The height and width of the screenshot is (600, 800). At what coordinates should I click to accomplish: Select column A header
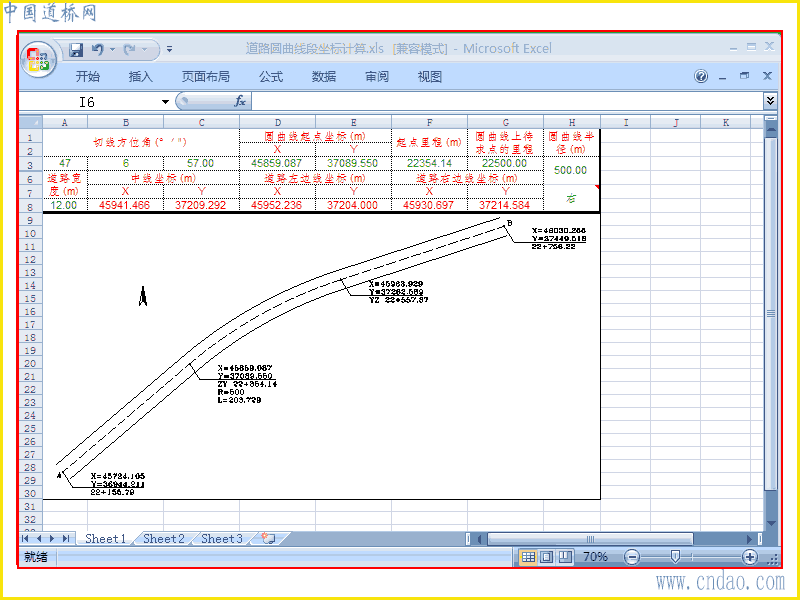pyautogui.click(x=65, y=122)
